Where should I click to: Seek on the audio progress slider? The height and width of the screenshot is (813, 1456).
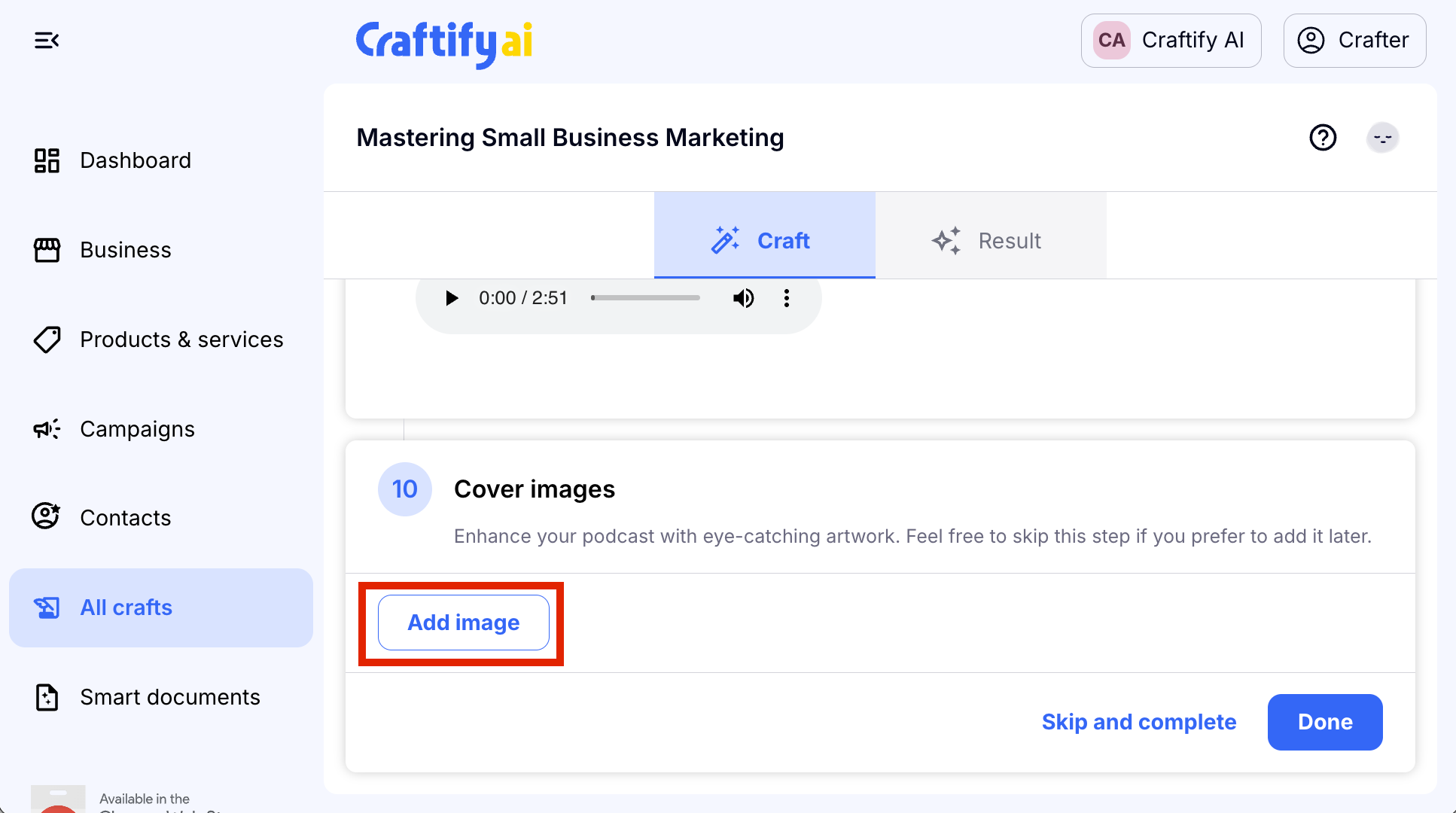click(646, 298)
